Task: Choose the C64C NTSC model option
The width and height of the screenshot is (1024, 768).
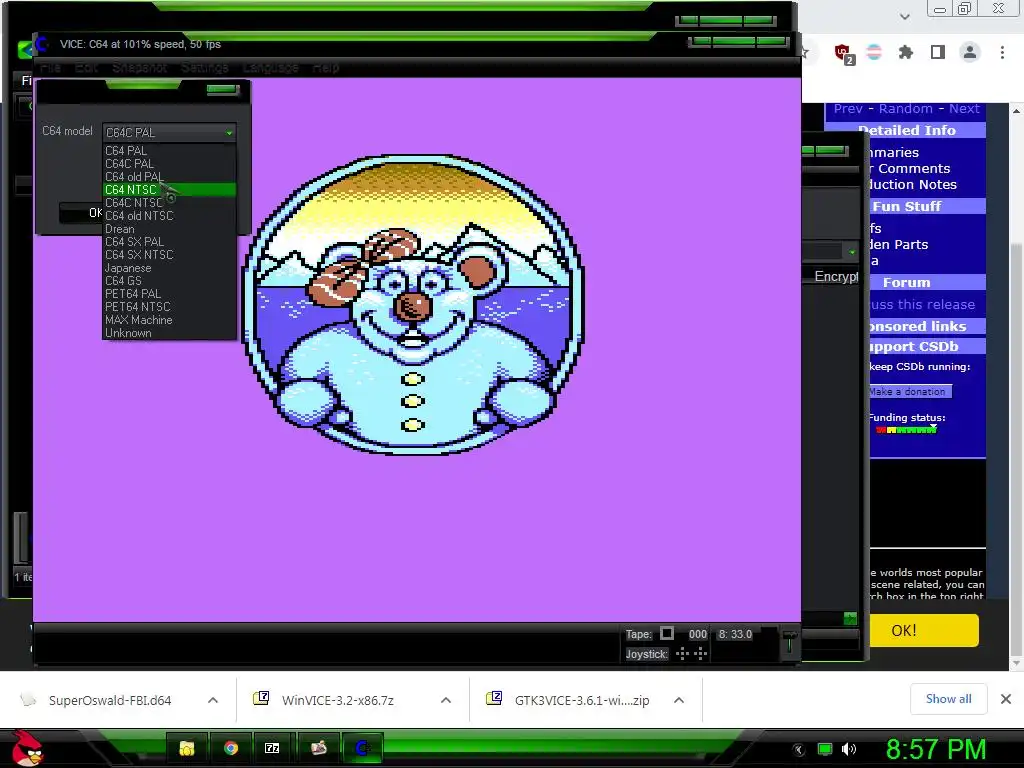Action: 169,203
